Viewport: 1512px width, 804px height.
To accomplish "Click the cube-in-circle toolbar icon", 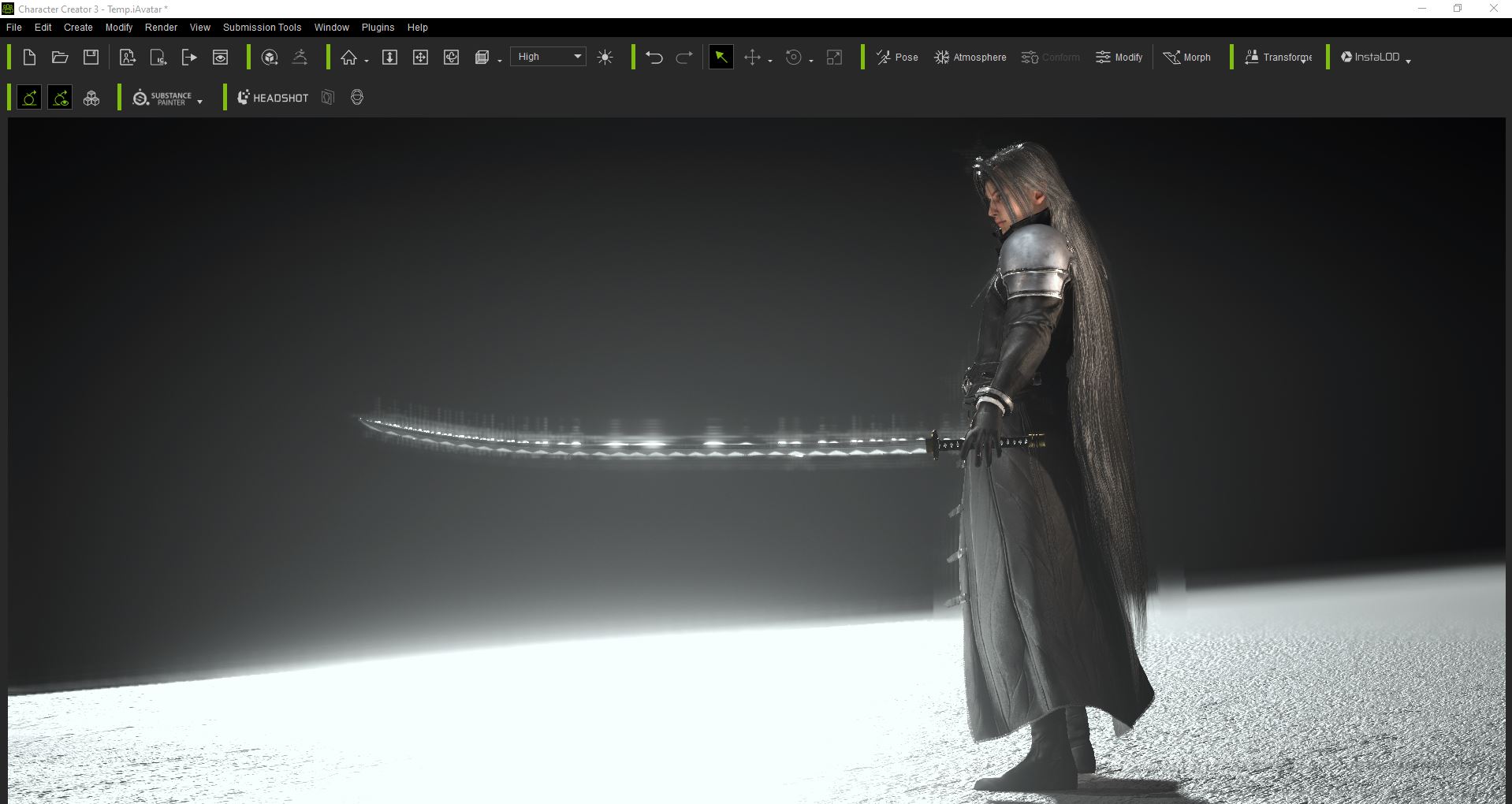I will click(270, 57).
